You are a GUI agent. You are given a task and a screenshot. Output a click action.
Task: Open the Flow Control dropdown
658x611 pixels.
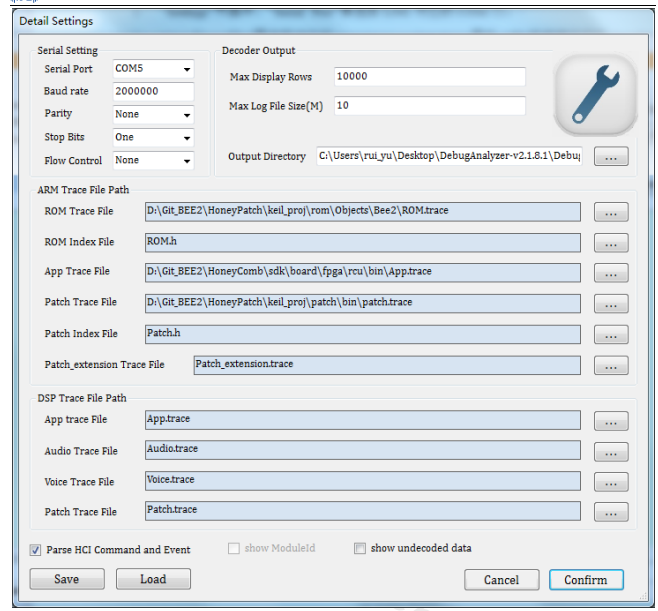point(153,160)
